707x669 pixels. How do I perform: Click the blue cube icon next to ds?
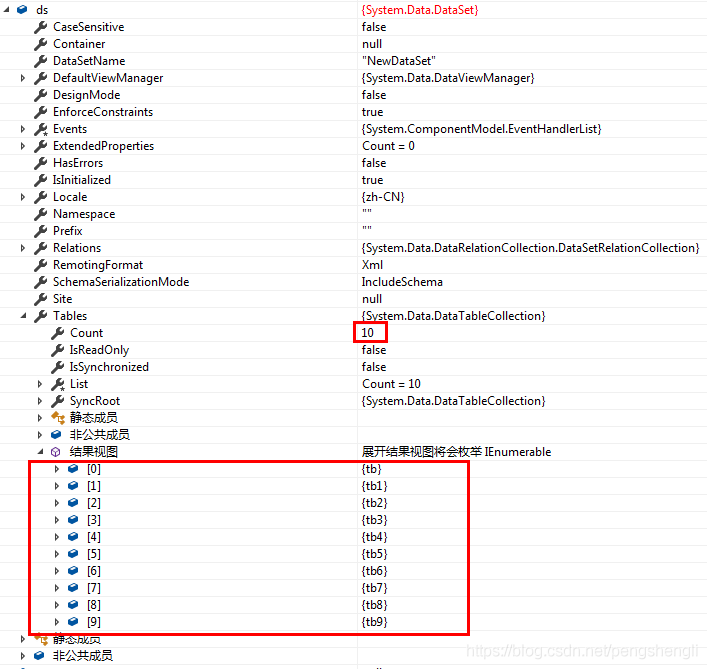[x=22, y=9]
